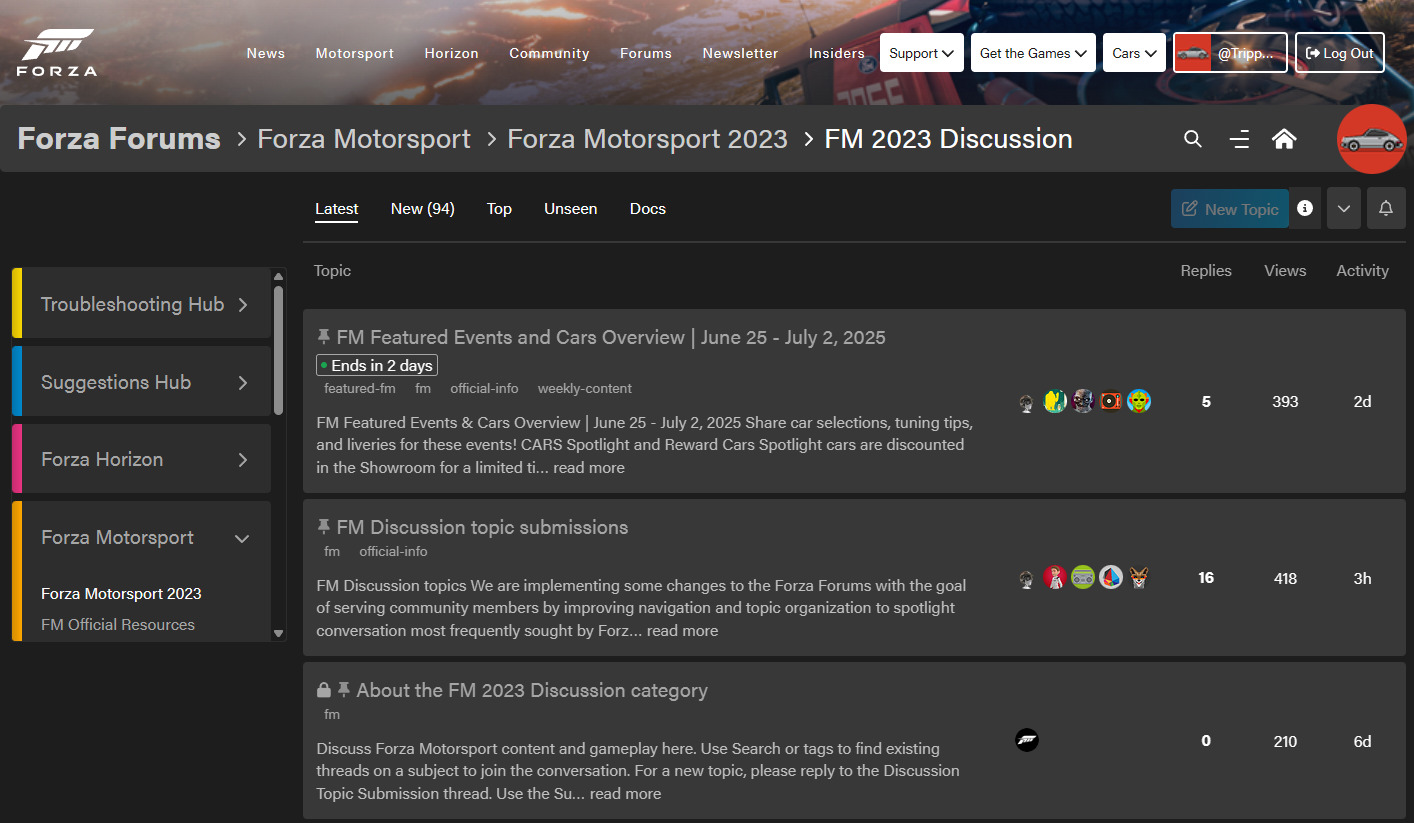
Task: Open the hamburger menu icon beside search
Action: [1239, 139]
